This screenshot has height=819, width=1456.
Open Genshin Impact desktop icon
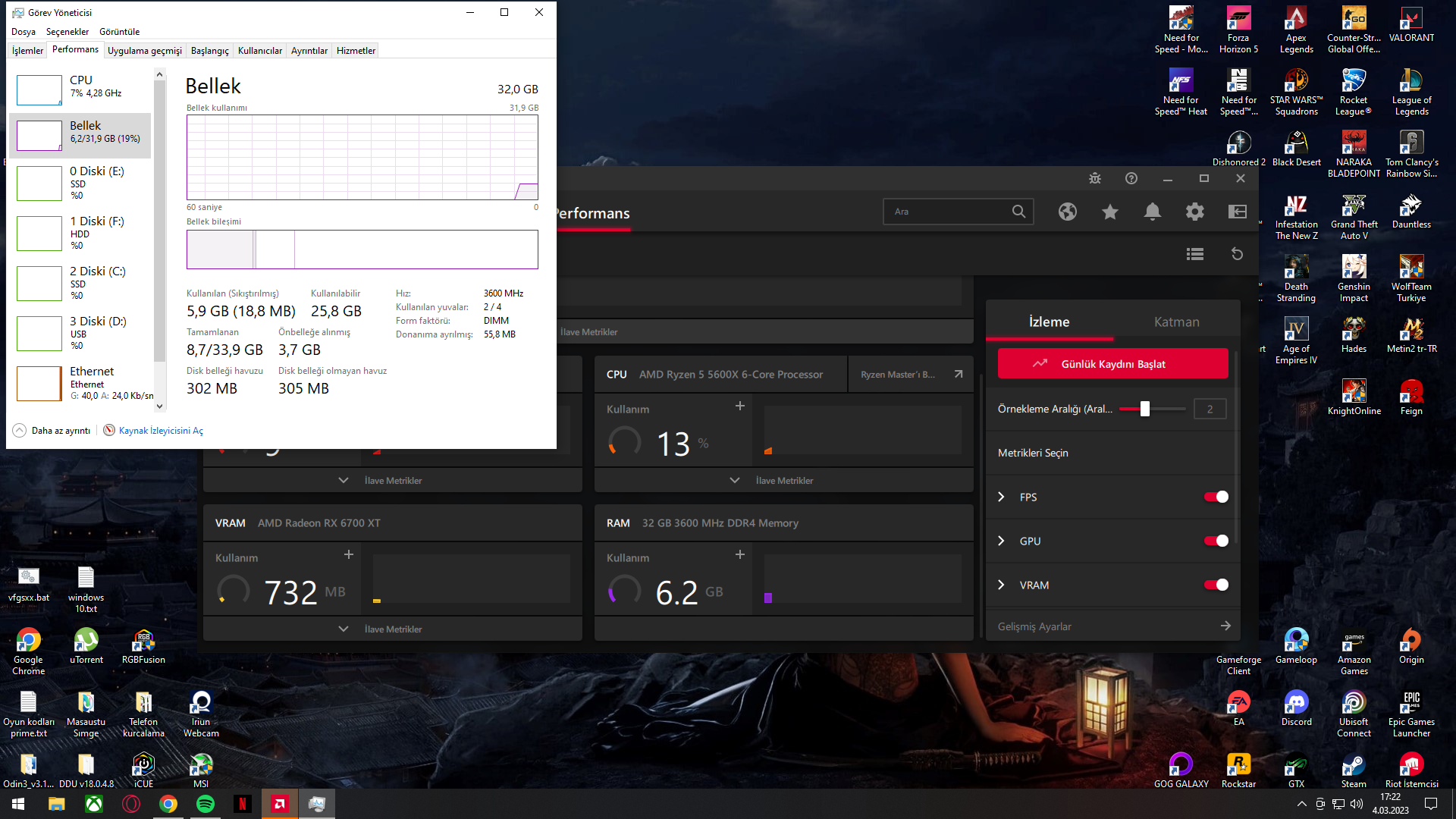coord(1354,279)
